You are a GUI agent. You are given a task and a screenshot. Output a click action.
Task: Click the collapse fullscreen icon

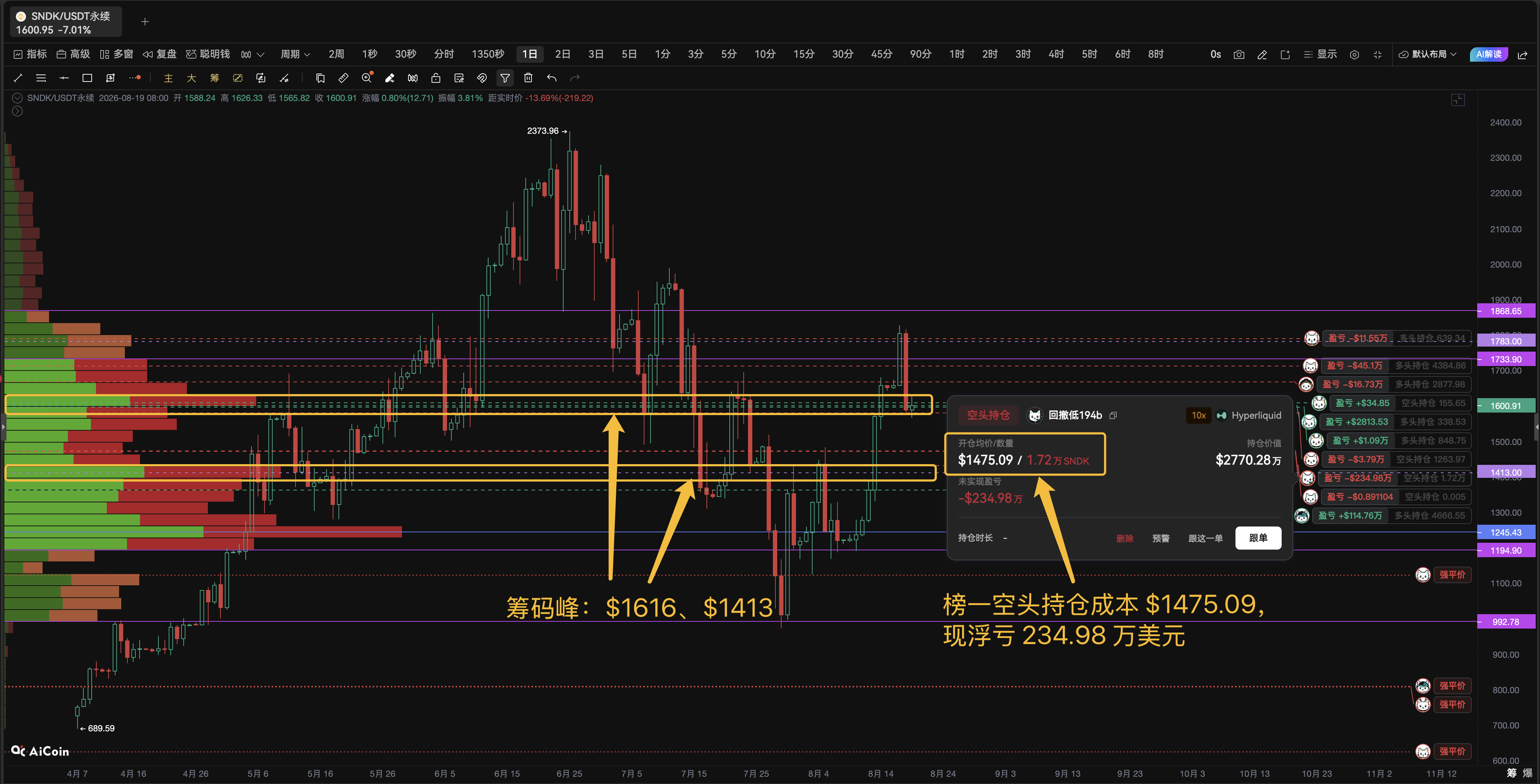coord(1377,54)
